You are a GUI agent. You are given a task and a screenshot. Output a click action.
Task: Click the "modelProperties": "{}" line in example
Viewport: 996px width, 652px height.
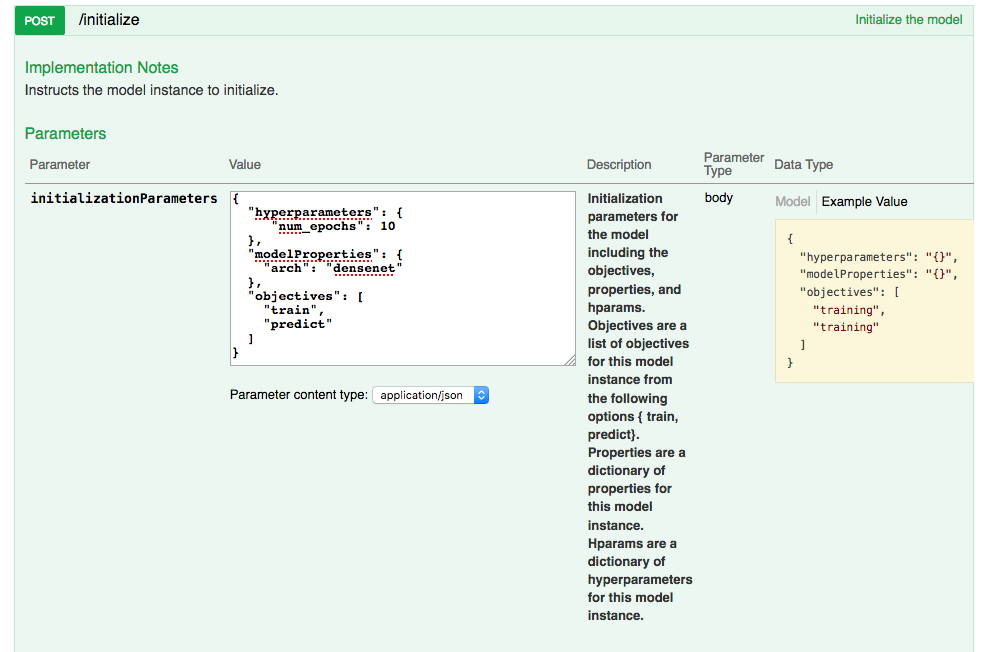pos(878,275)
